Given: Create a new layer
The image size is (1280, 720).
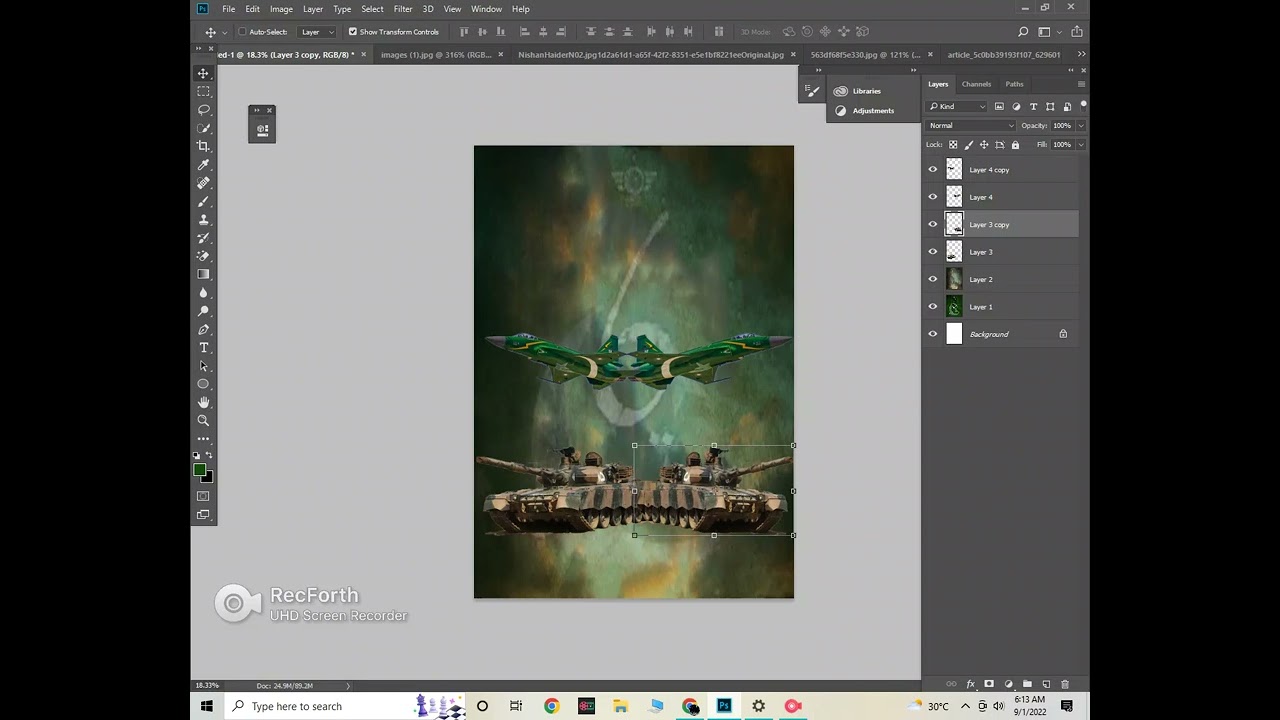Looking at the screenshot, I should [x=1046, y=684].
